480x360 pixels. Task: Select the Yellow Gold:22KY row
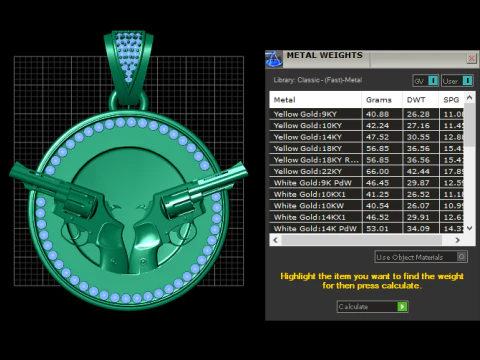367,171
